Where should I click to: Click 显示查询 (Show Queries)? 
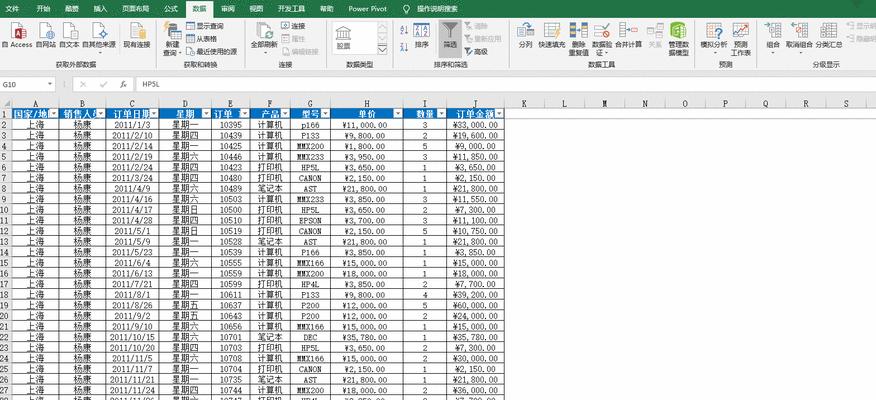point(204,26)
